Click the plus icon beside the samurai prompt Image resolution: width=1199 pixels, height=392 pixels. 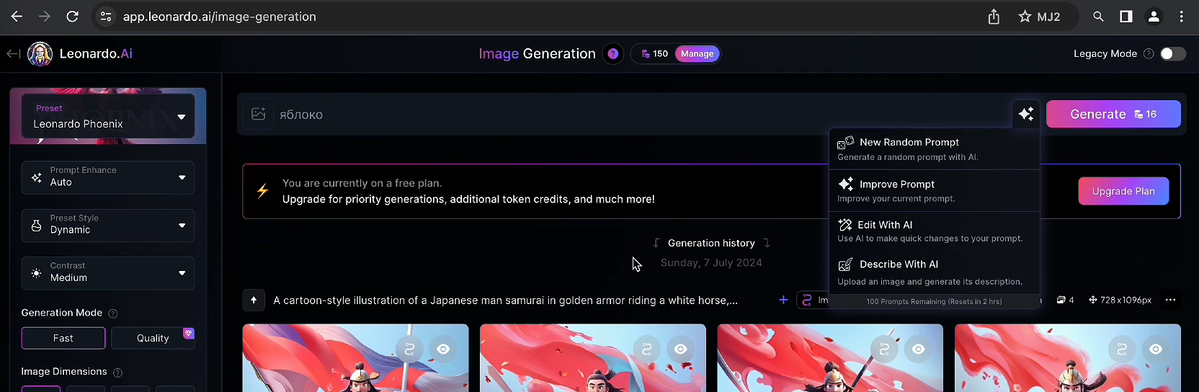tap(783, 300)
